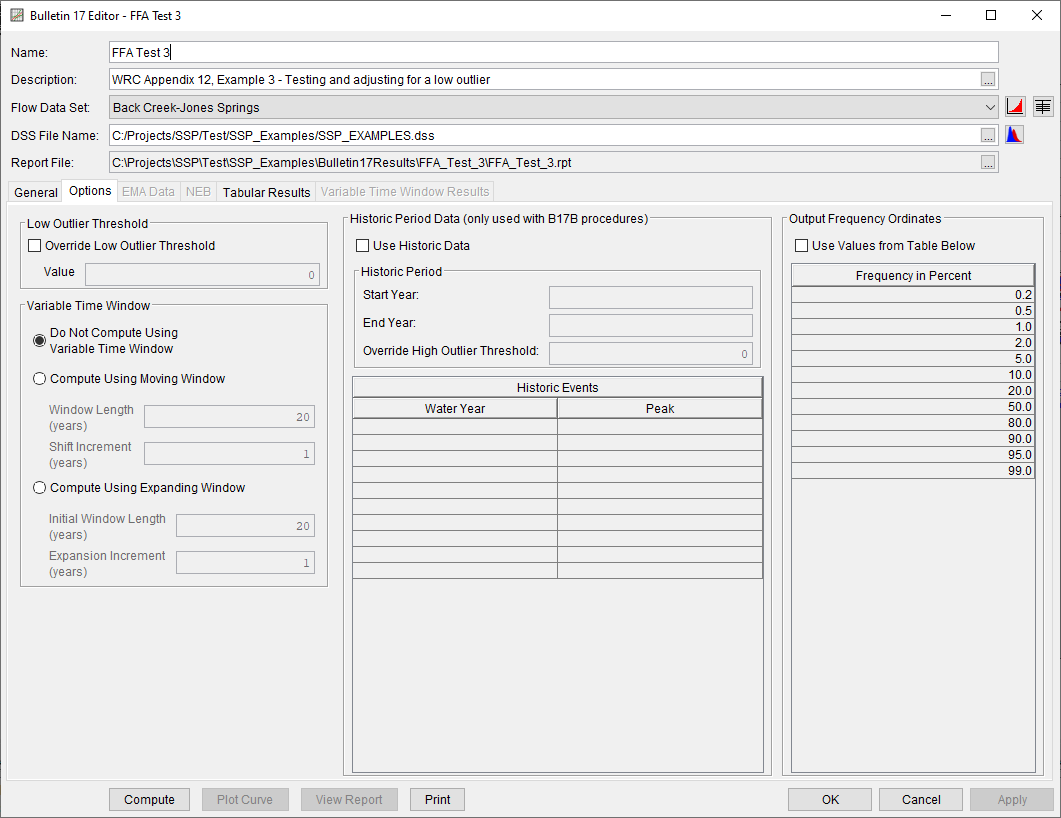Click the NEB tab
The image size is (1061, 818).
198,192
